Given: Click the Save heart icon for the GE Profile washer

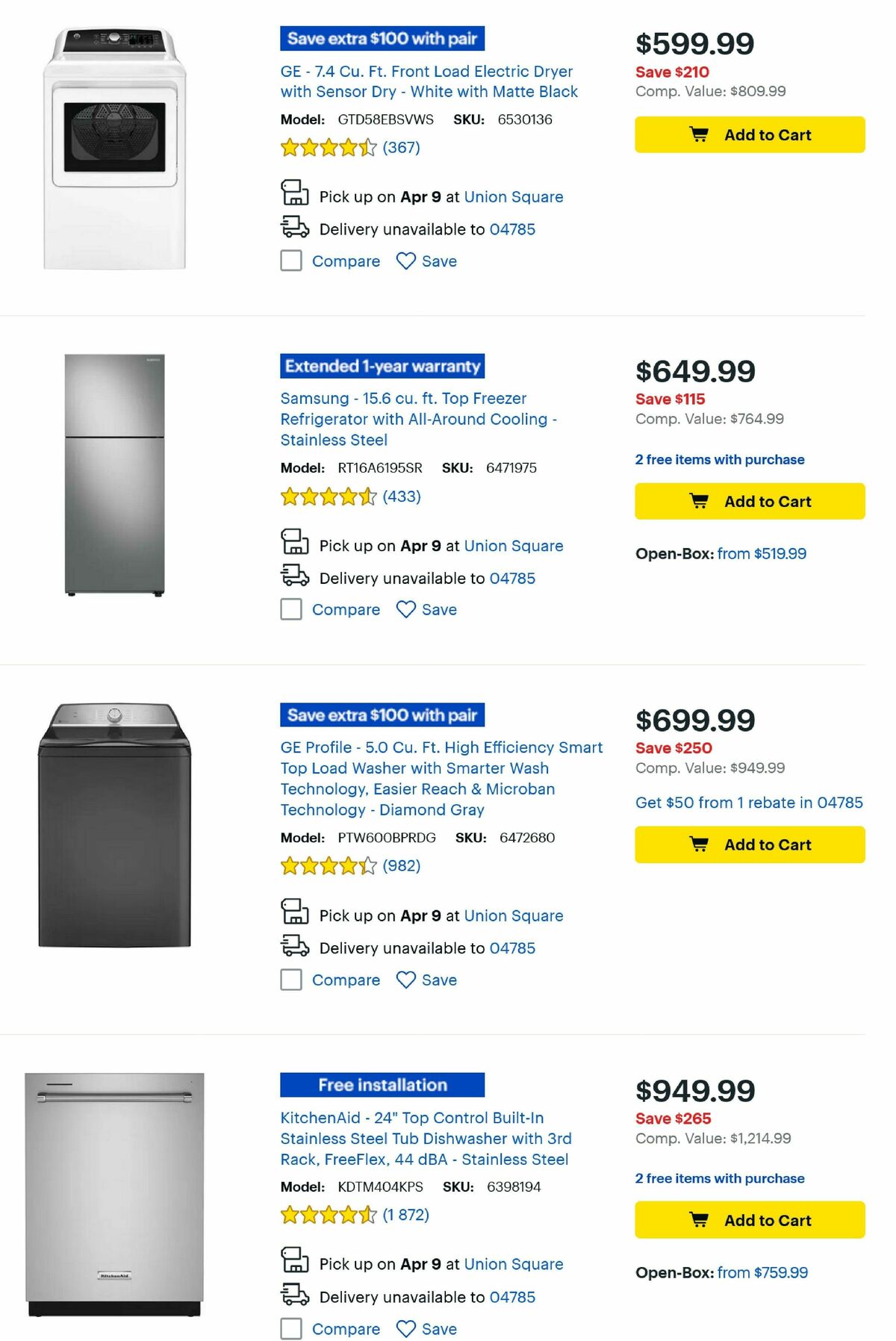Looking at the screenshot, I should (405, 980).
